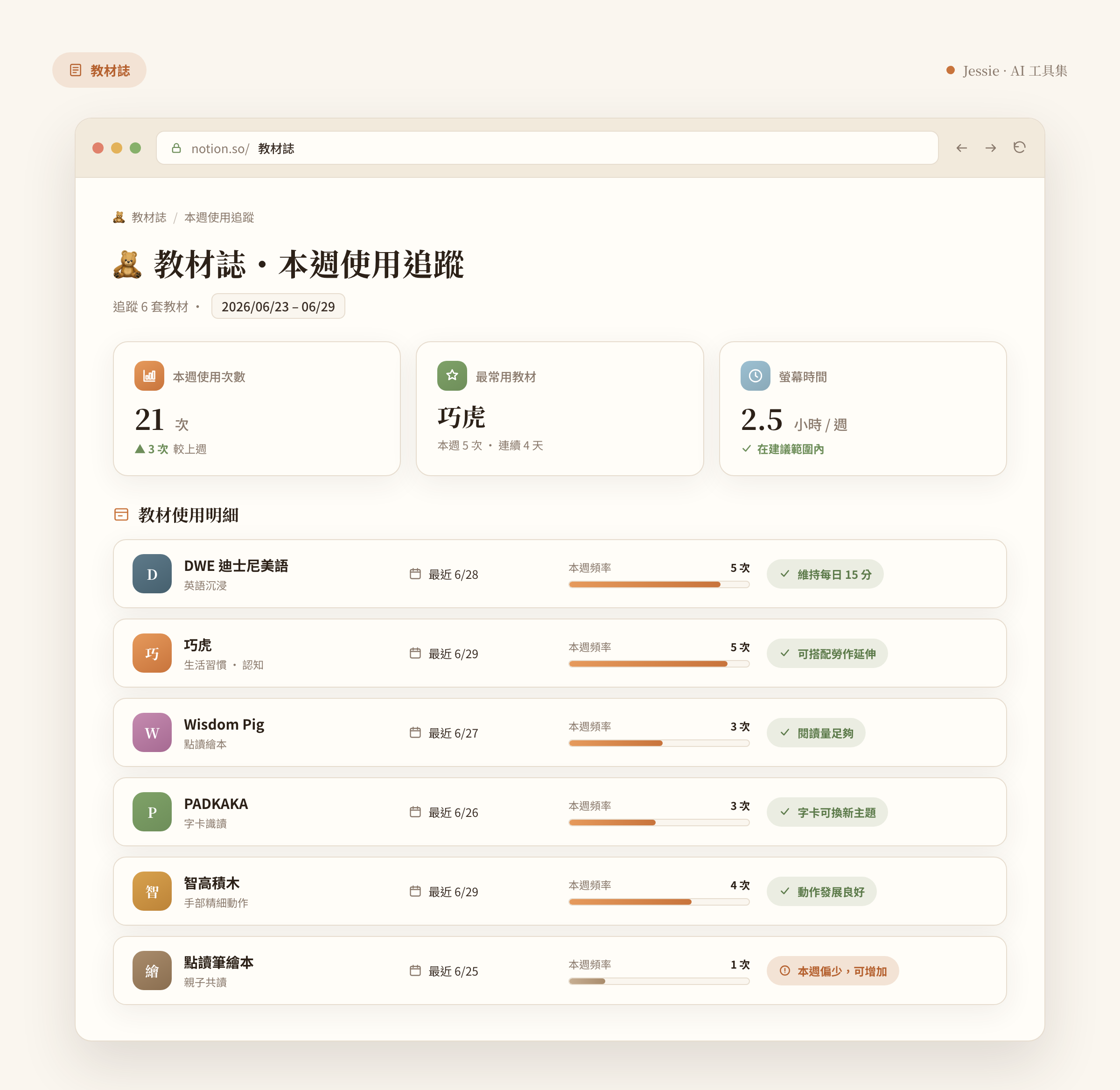Screen dimensions: 1120x1090
Task: Click the 本週 5 次 · 連續 4 天 text
Action: 490,445
